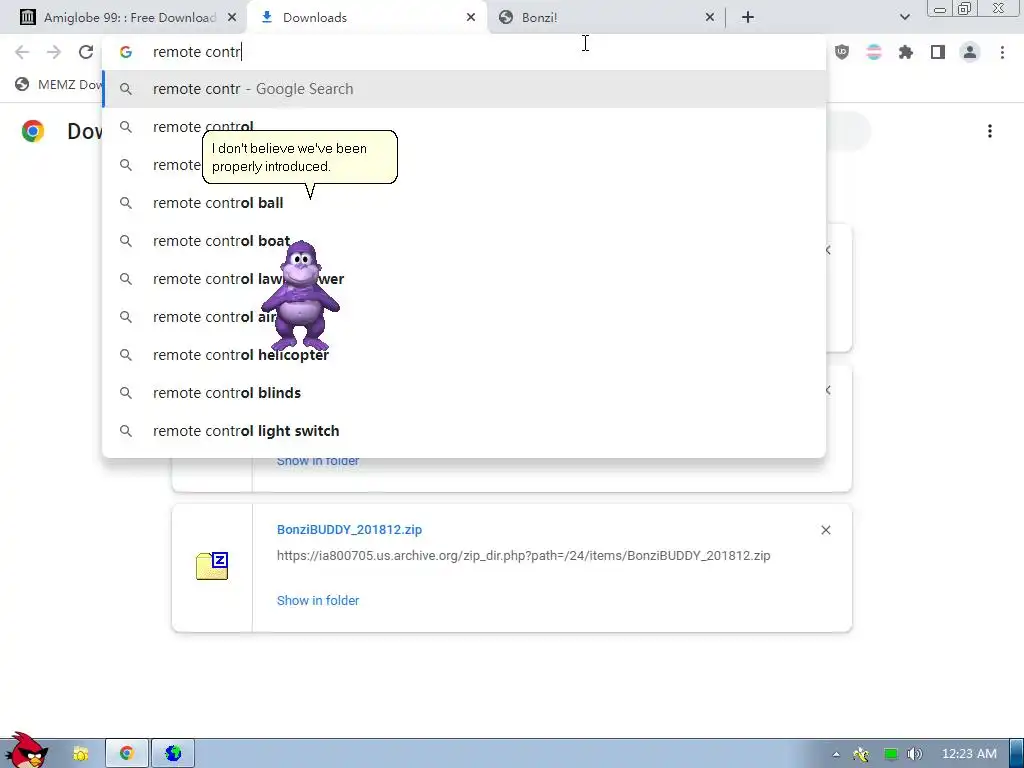Open the 12:23 AM clock

click(969, 754)
